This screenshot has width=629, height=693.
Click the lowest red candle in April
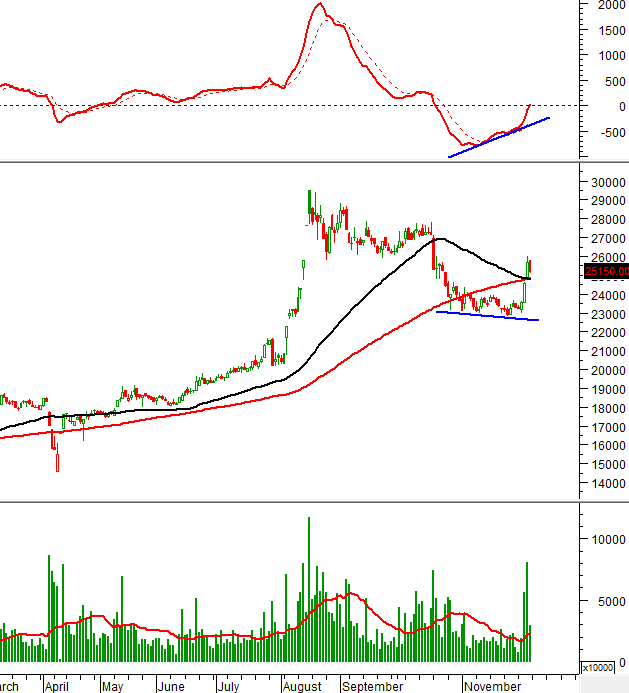point(57,462)
